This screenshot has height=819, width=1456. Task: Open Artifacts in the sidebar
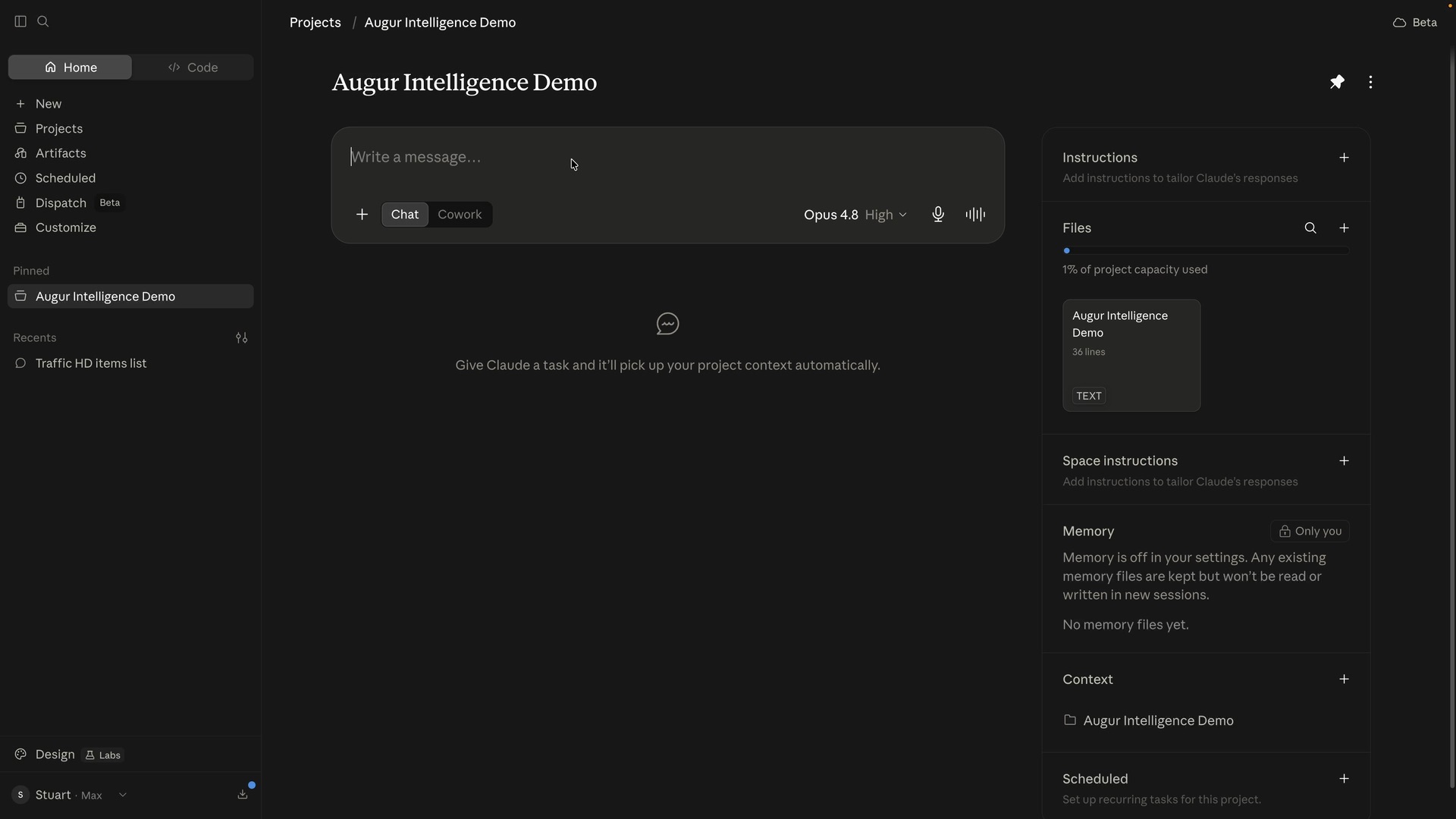click(130, 153)
